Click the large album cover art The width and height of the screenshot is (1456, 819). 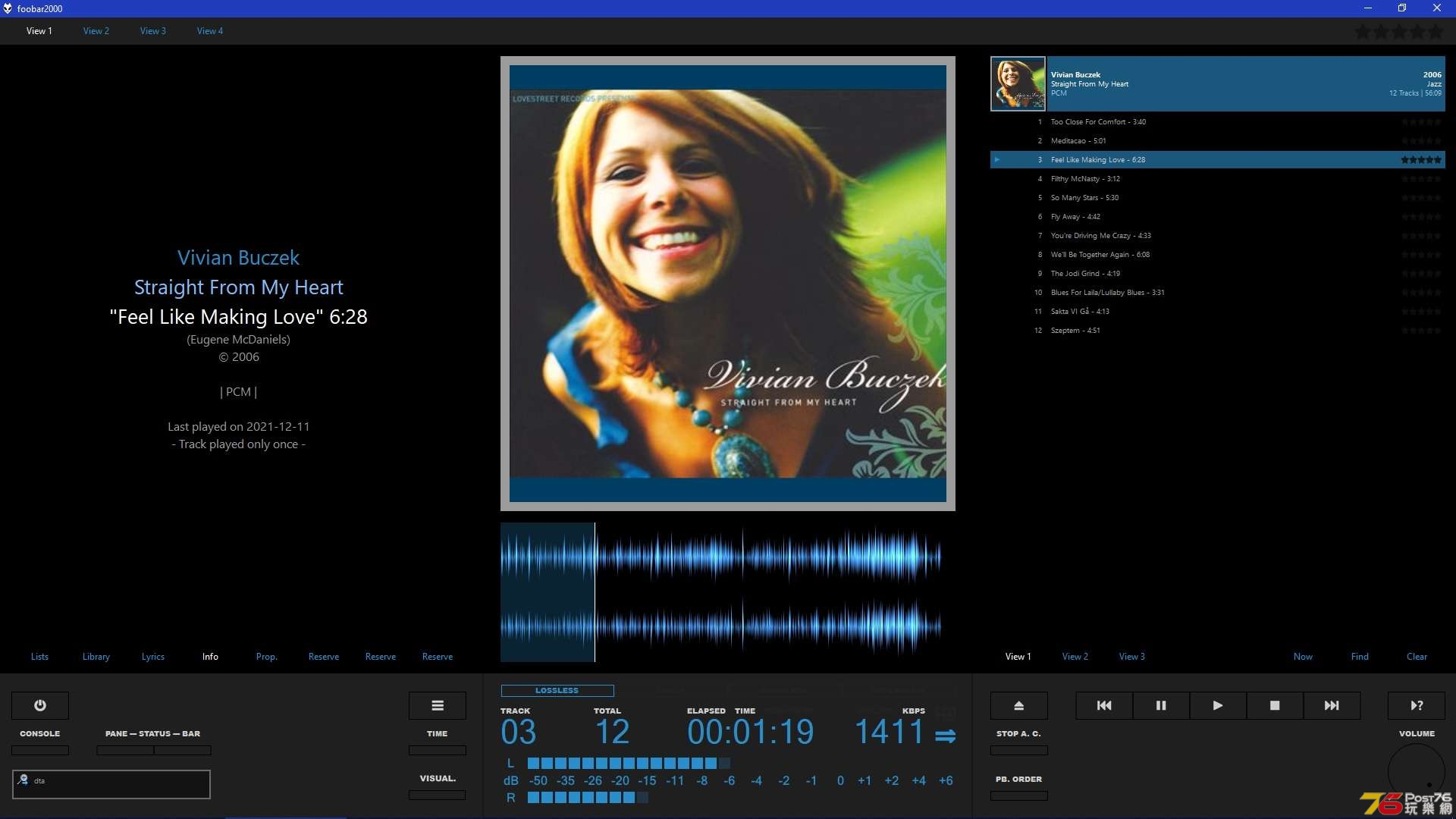(x=728, y=284)
